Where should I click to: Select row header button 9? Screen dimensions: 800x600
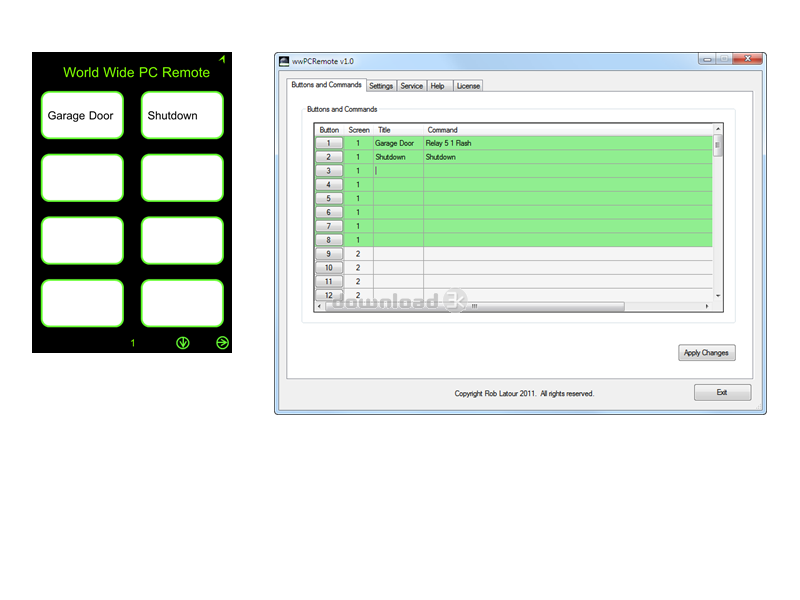click(329, 254)
